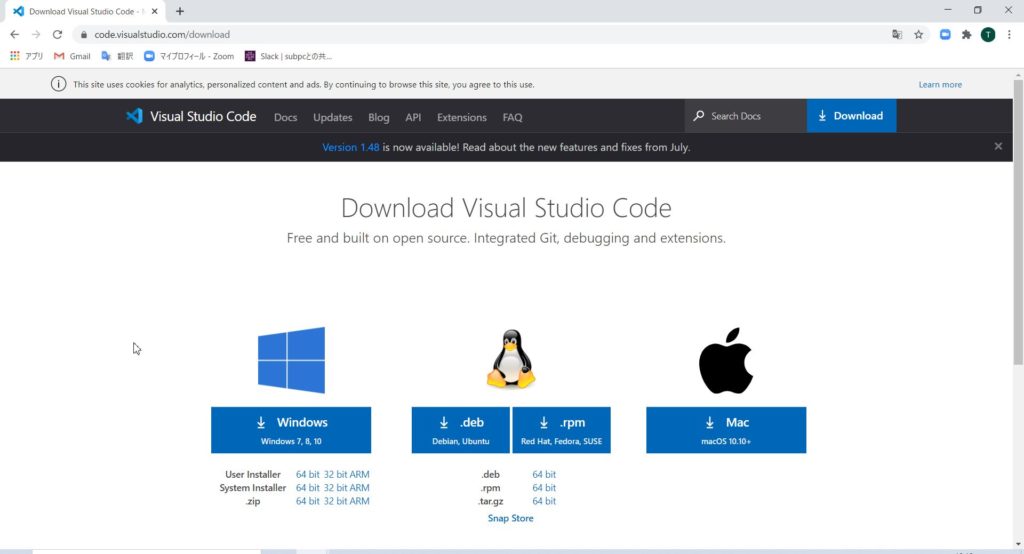Open the Updates menu item
Viewport: 1024px width, 554px height.
[x=332, y=118]
